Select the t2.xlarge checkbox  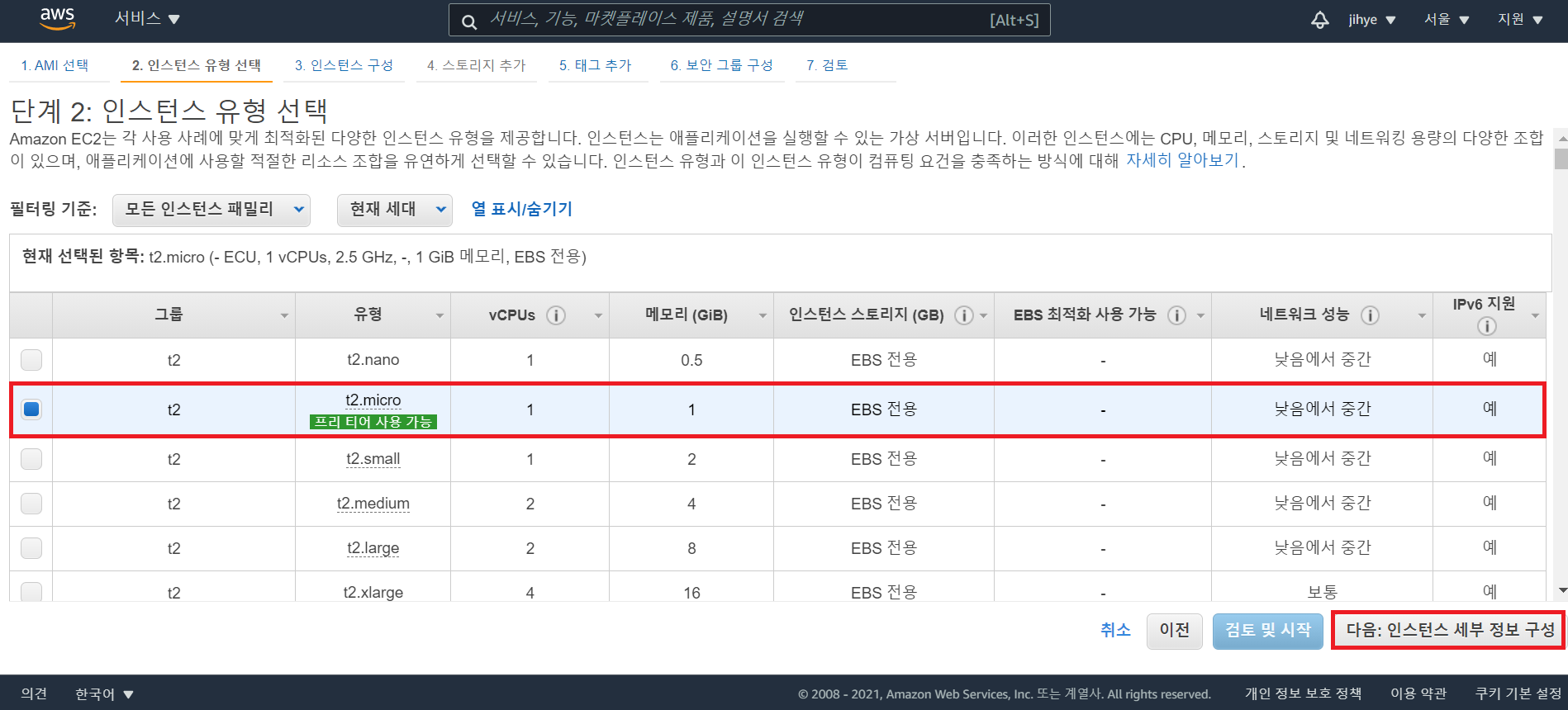pyautogui.click(x=31, y=591)
